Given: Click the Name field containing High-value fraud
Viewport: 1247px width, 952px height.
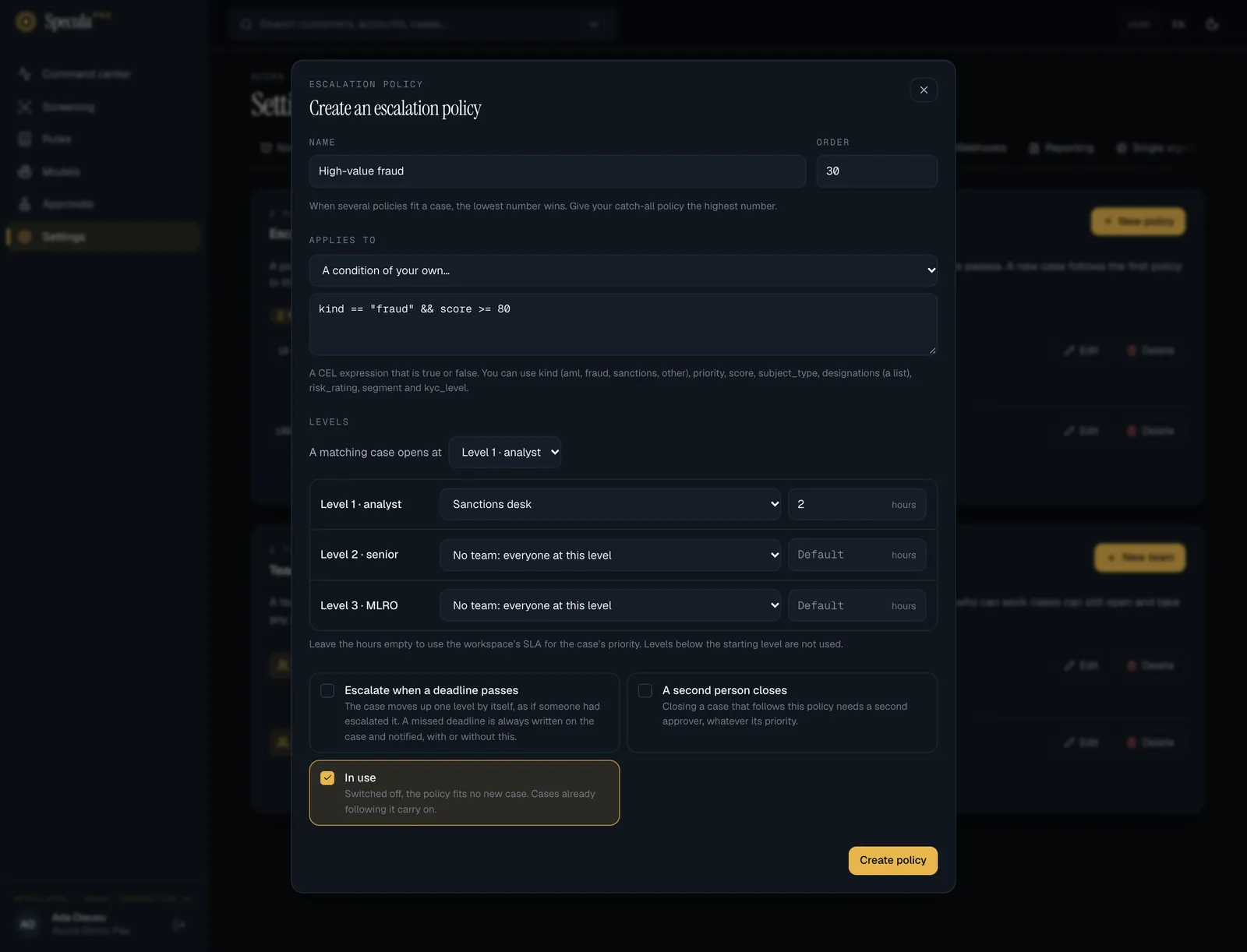Looking at the screenshot, I should (557, 171).
